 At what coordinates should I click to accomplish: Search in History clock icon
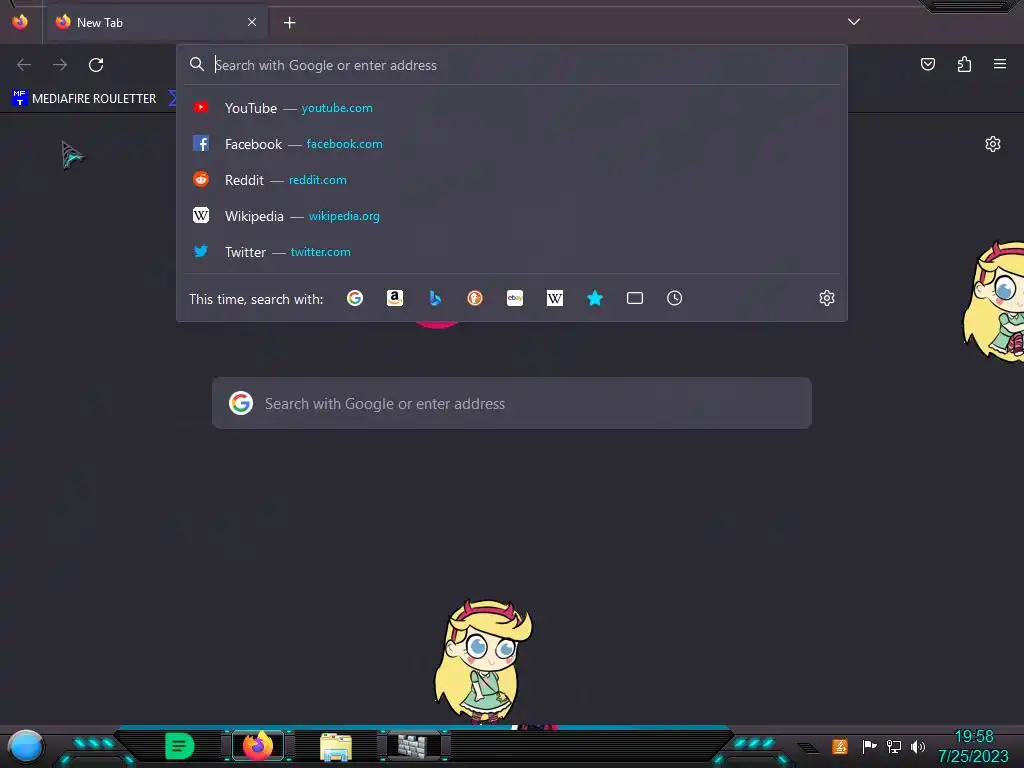675,298
